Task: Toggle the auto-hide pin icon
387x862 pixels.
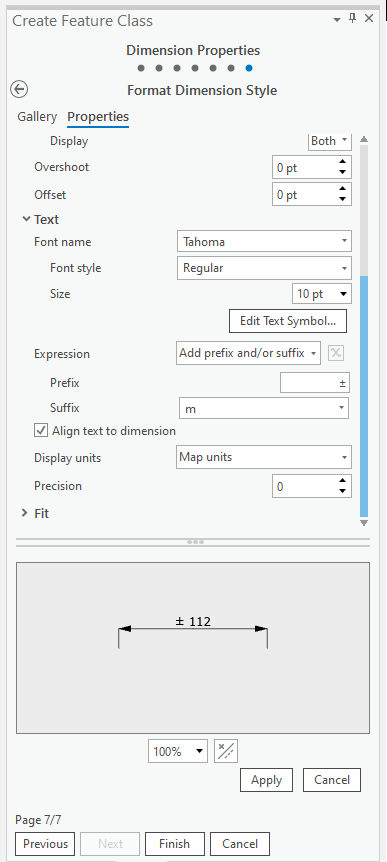Action: click(x=353, y=19)
